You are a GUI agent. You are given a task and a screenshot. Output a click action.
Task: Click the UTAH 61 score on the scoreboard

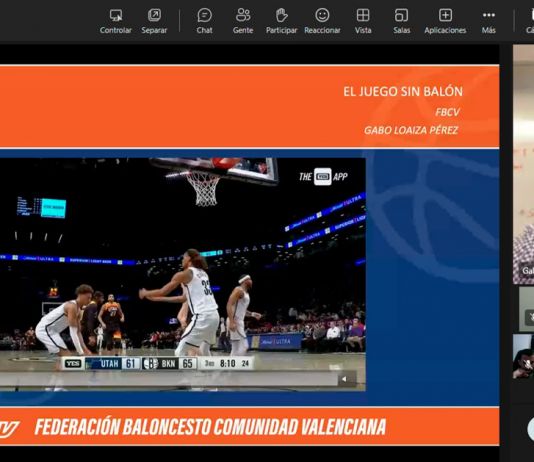(x=113, y=364)
